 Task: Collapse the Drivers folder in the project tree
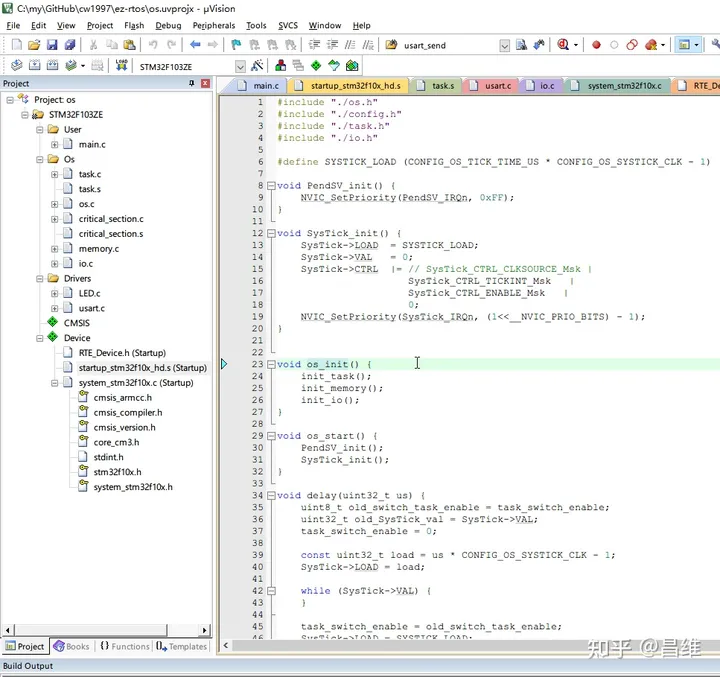pyautogui.click(x=39, y=279)
